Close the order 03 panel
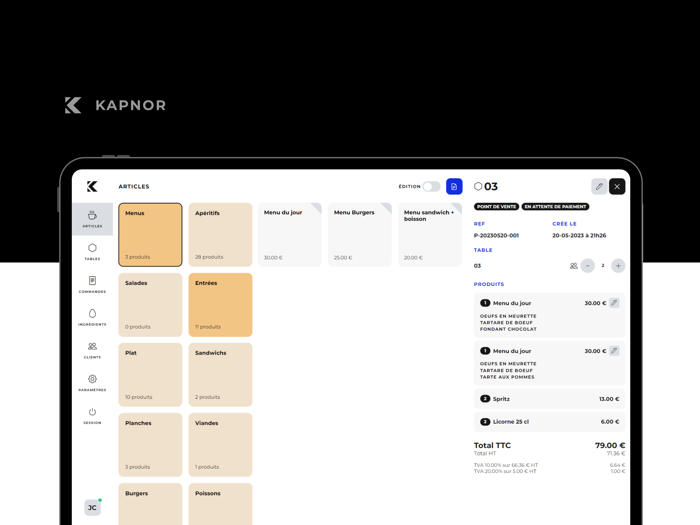Viewport: 700px width, 525px height. pos(617,186)
